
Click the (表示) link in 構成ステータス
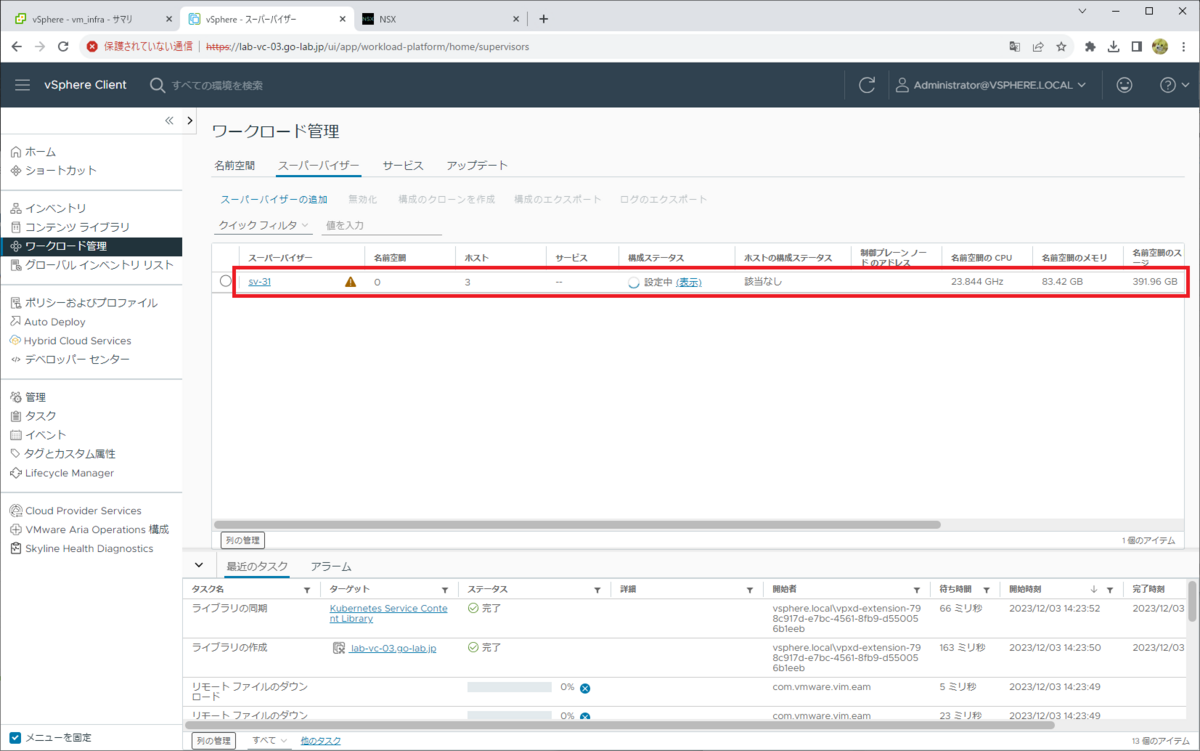689,283
